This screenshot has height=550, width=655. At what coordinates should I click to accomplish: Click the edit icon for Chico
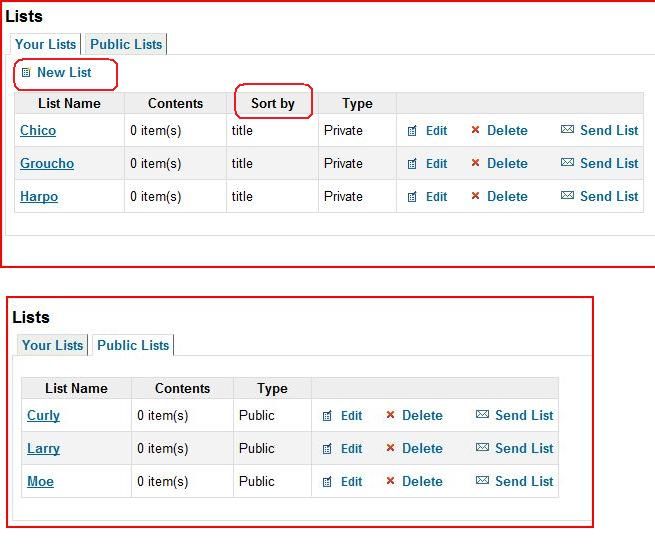[412, 131]
